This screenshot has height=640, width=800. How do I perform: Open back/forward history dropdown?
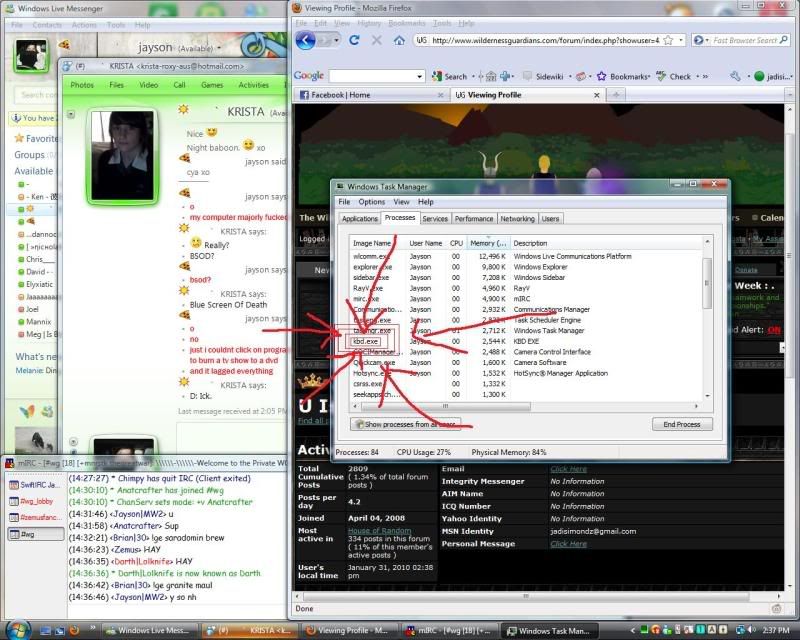tap(336, 40)
